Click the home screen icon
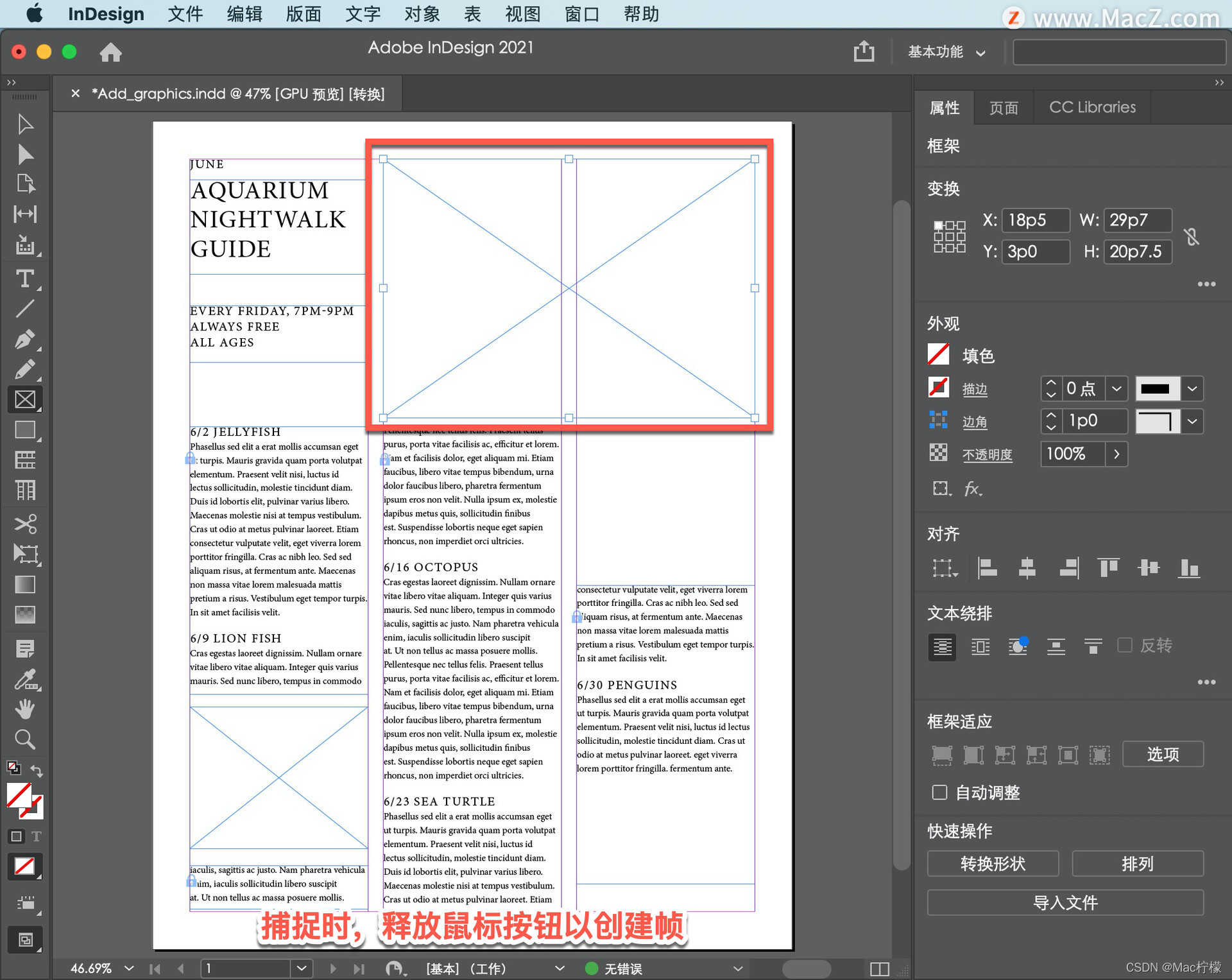This screenshot has width=1232, height=980. point(110,52)
